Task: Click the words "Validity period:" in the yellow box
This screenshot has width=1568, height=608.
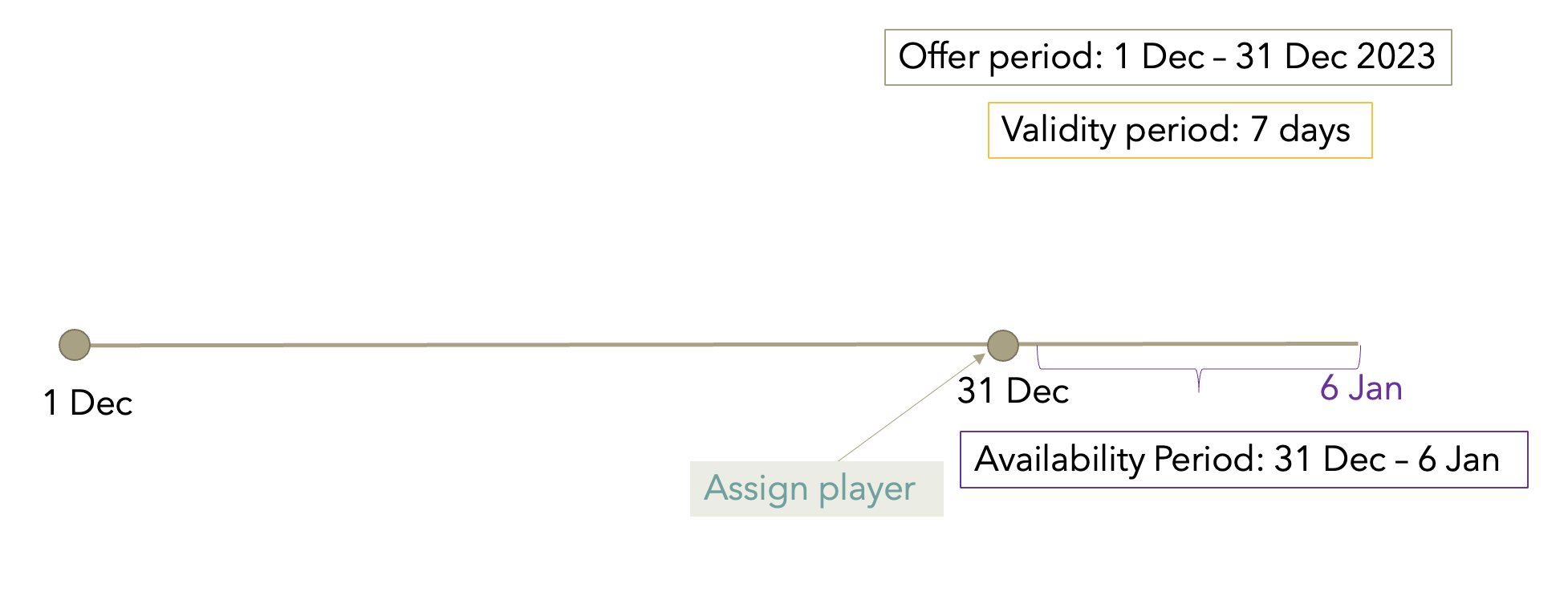Action: coord(1120,130)
